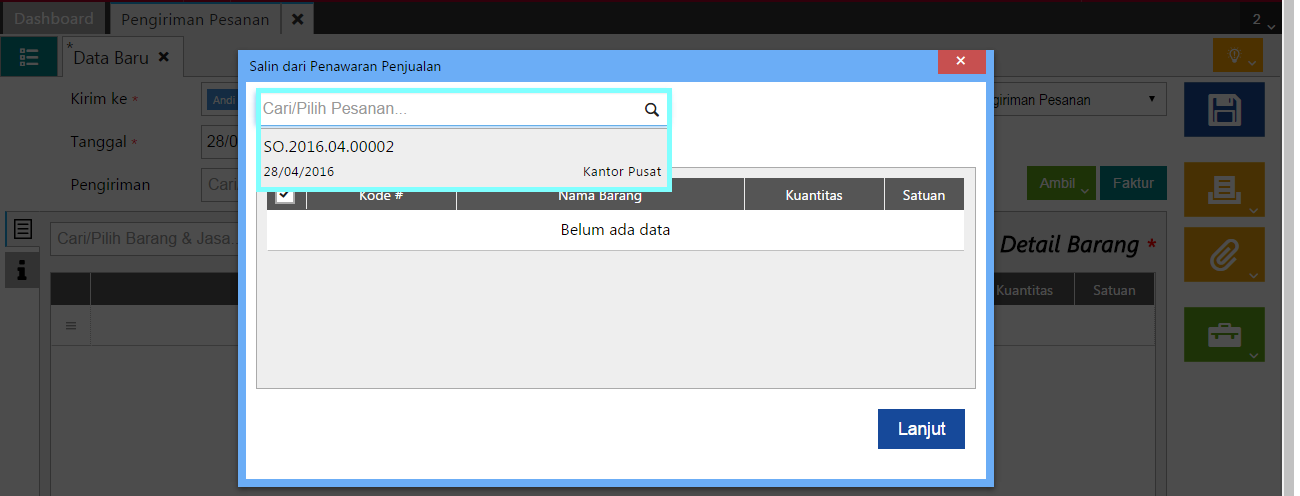The image size is (1300, 496).
Task: Close the Data Baru tab
Action: [164, 57]
